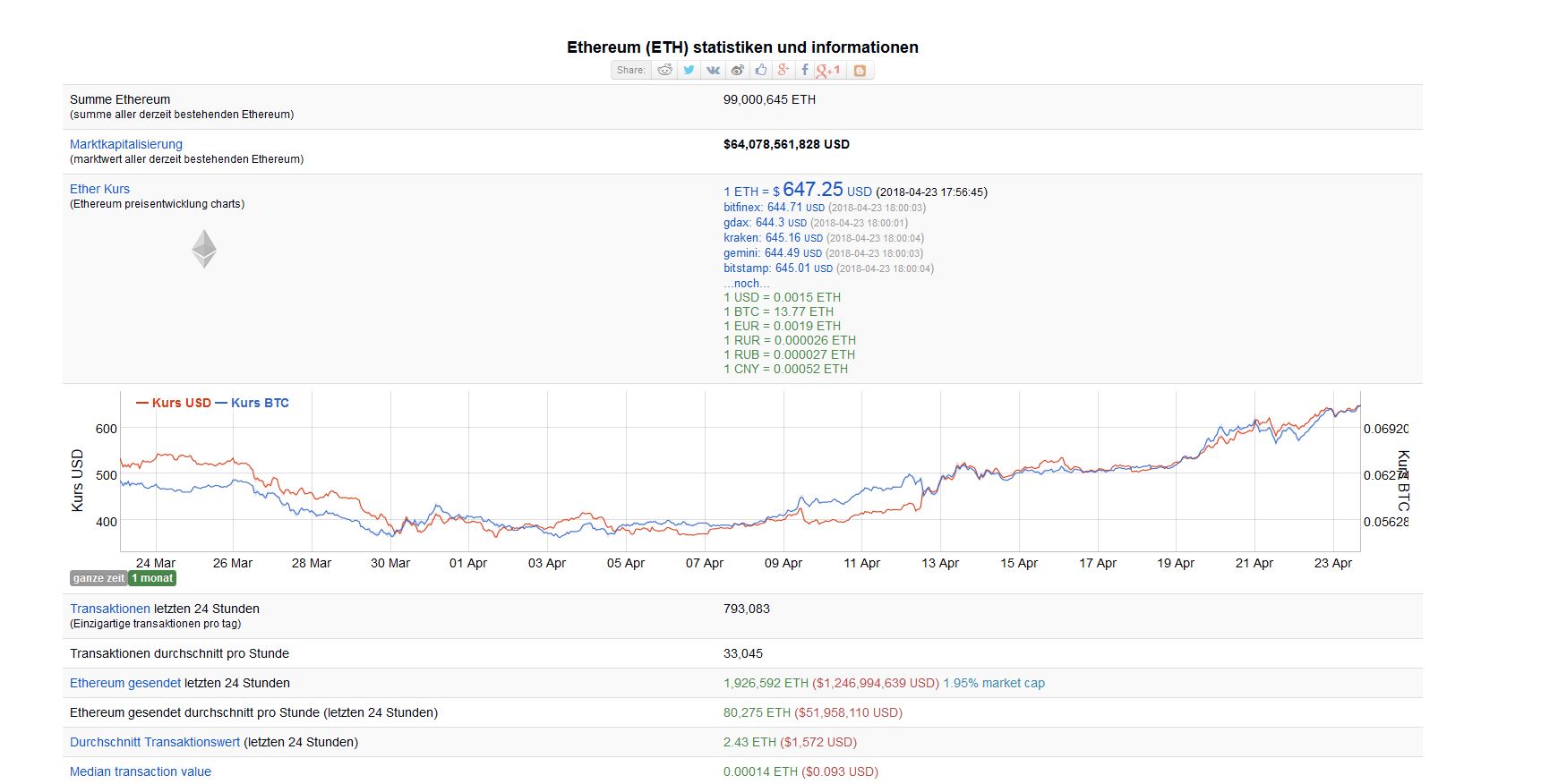
Task: Open the kraken 645.16 USD price
Action: (773, 238)
